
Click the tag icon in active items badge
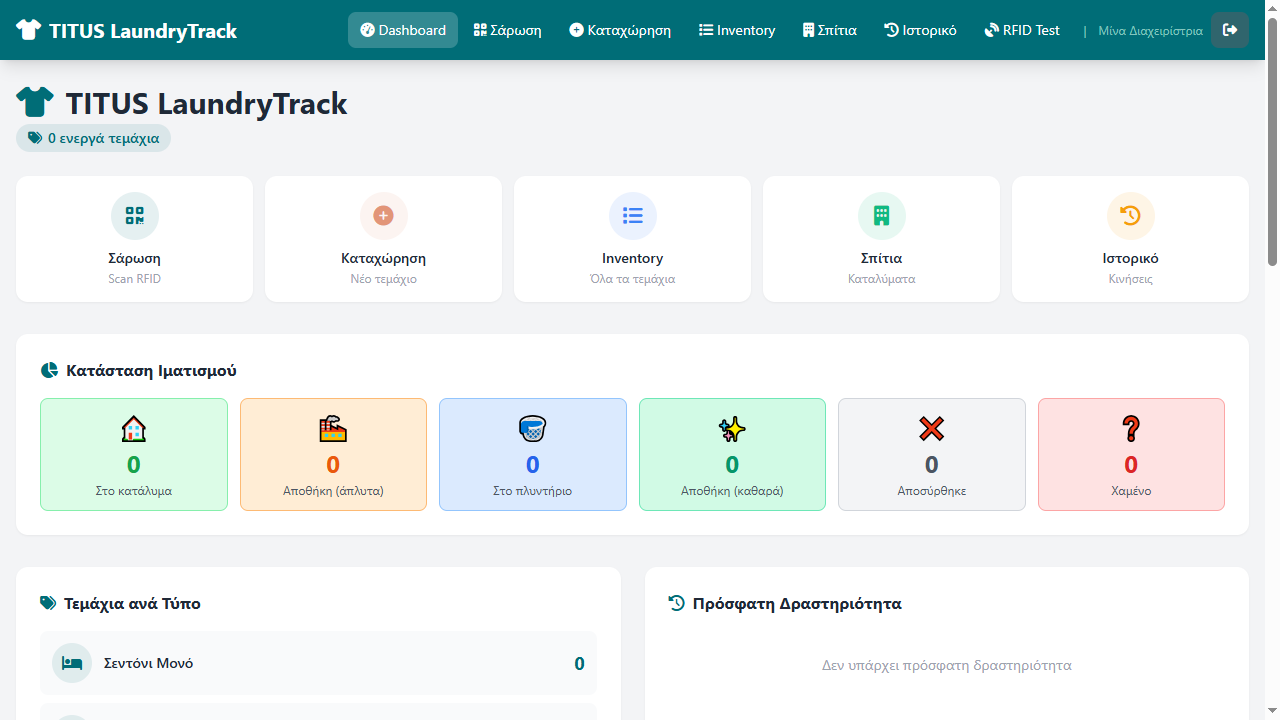35,138
